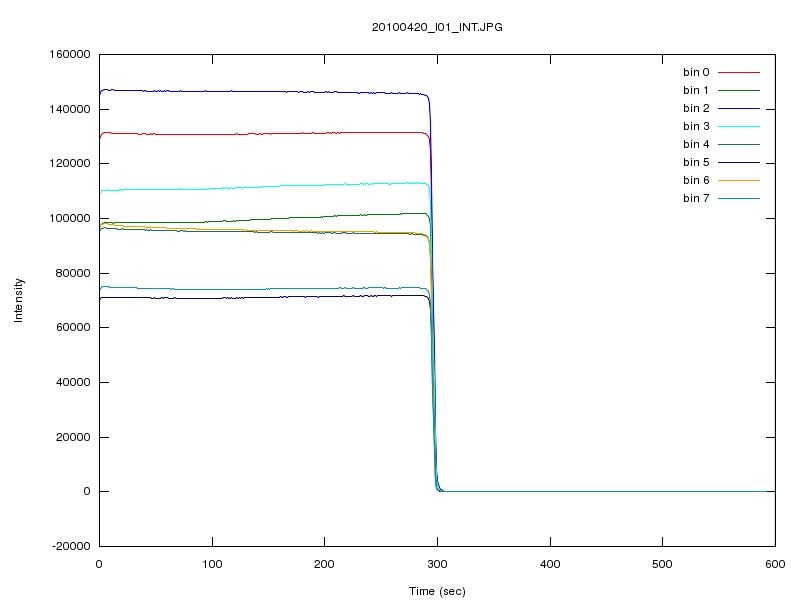Click the 100000 y-axis tick label

pyautogui.click(x=70, y=218)
